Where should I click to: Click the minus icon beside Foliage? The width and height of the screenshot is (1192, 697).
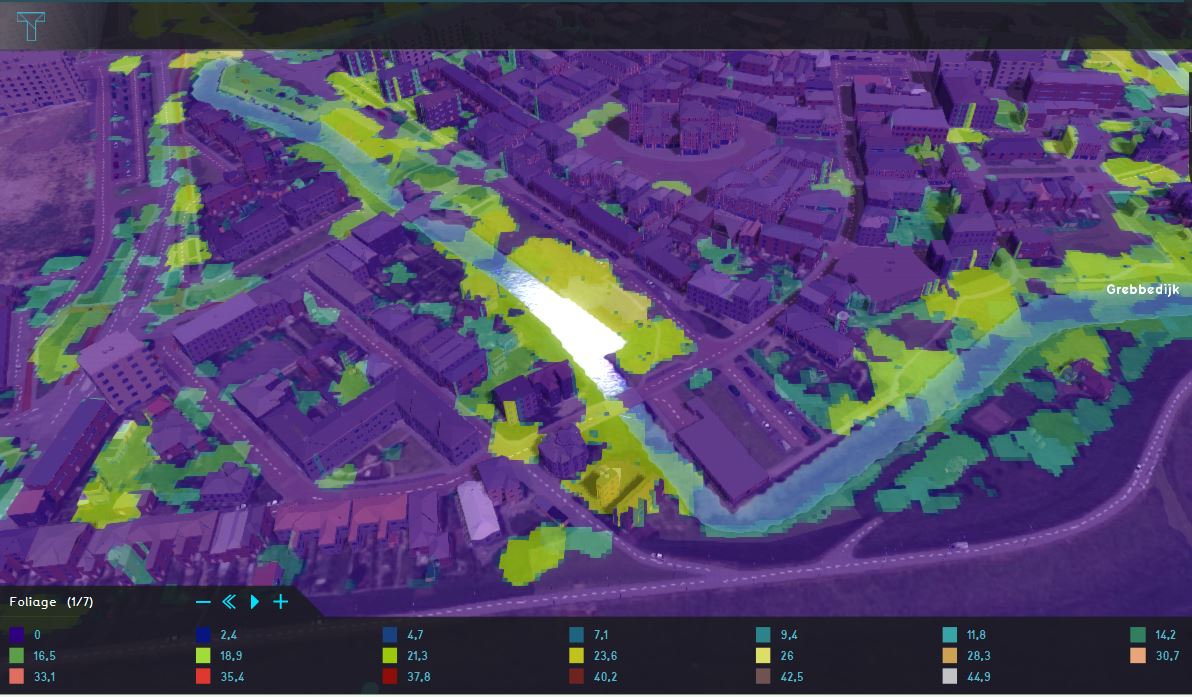203,602
